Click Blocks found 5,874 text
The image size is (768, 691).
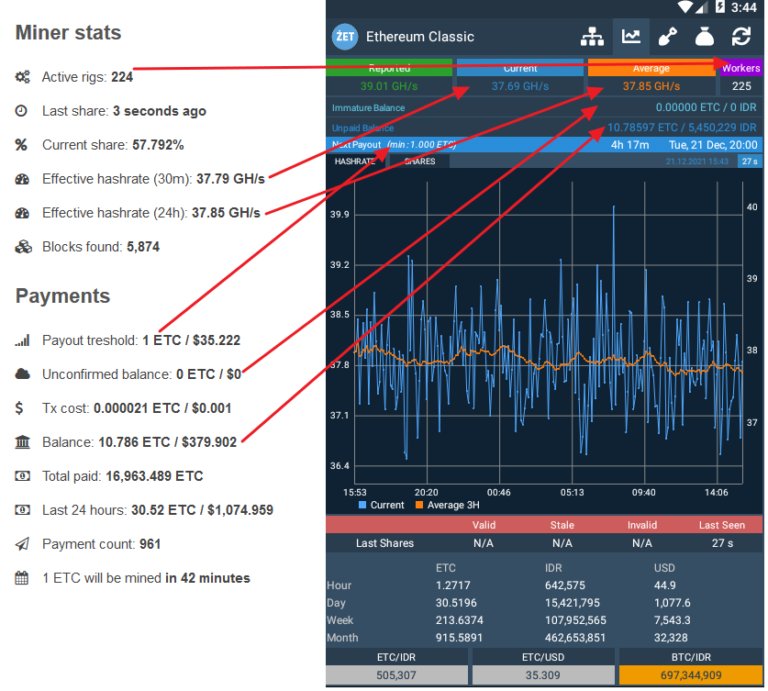pos(101,247)
